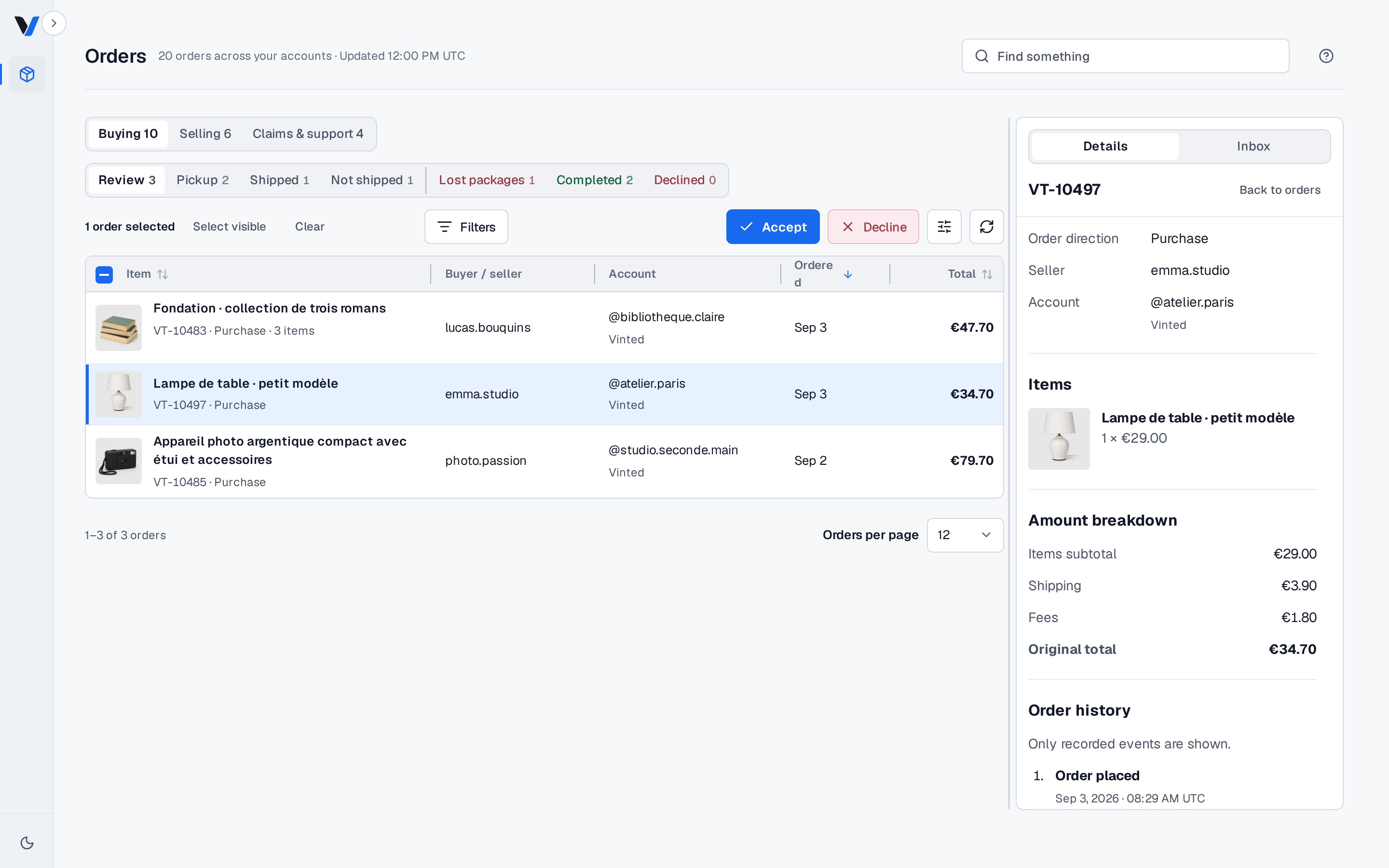
Task: Select the Appareil photo argentique compact order
Action: [x=544, y=461]
